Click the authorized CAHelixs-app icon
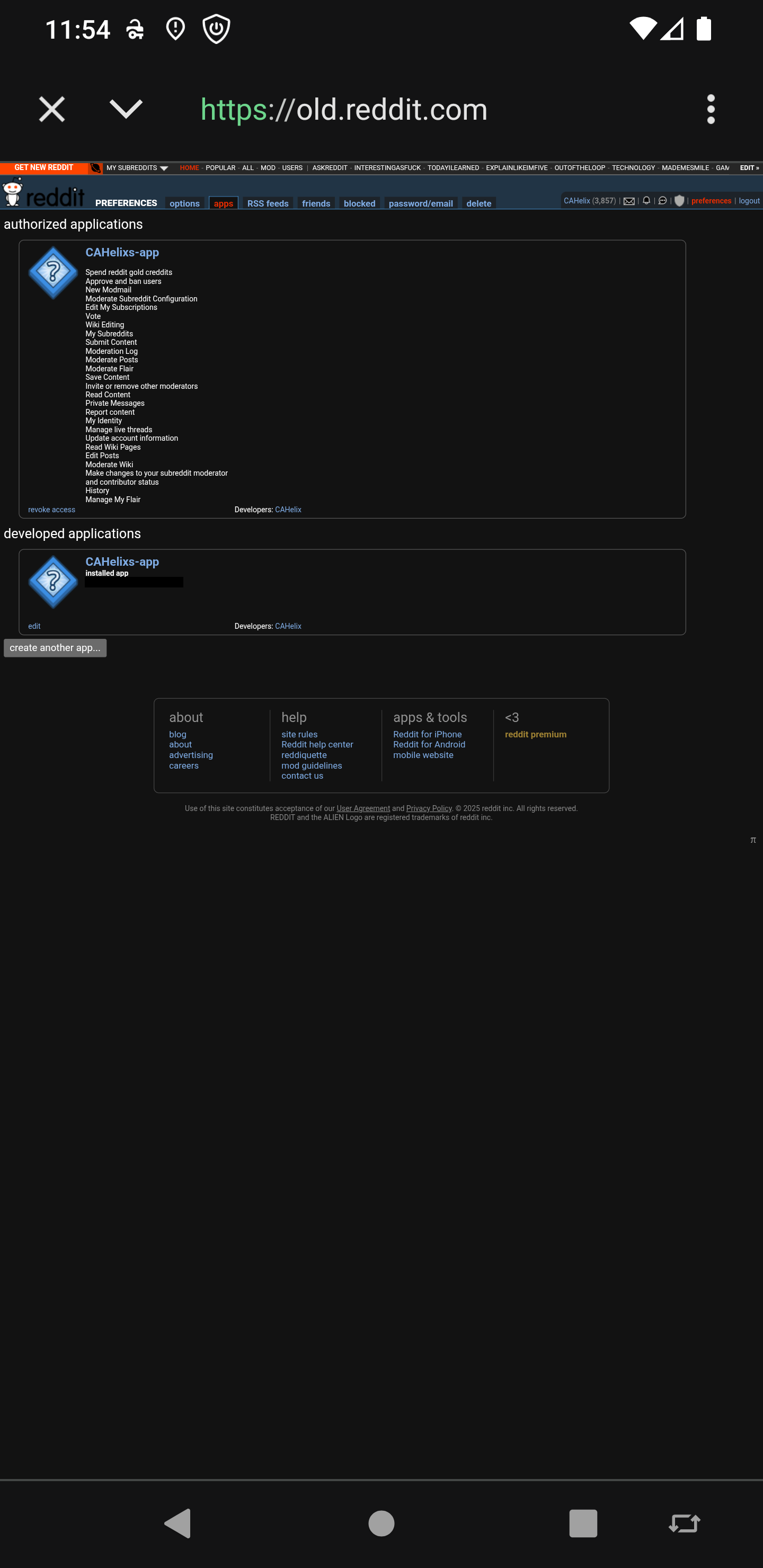Viewport: 763px width, 1568px height. point(53,273)
